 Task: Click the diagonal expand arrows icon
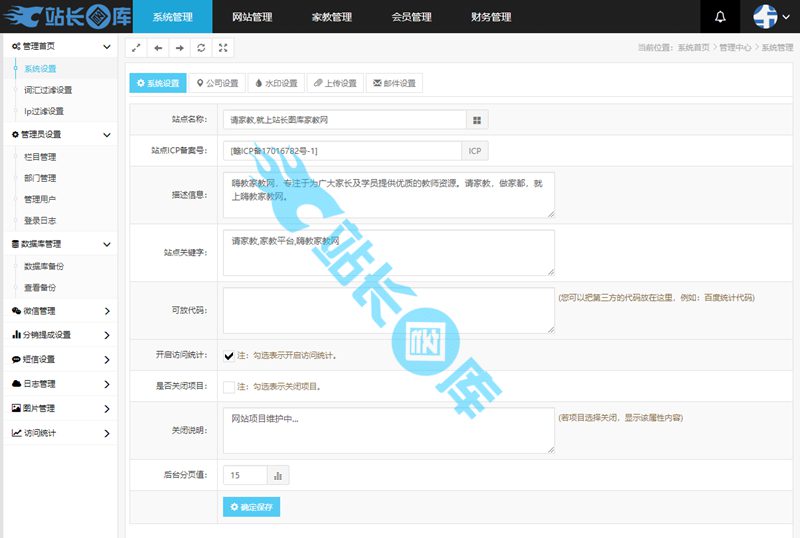click(x=137, y=47)
